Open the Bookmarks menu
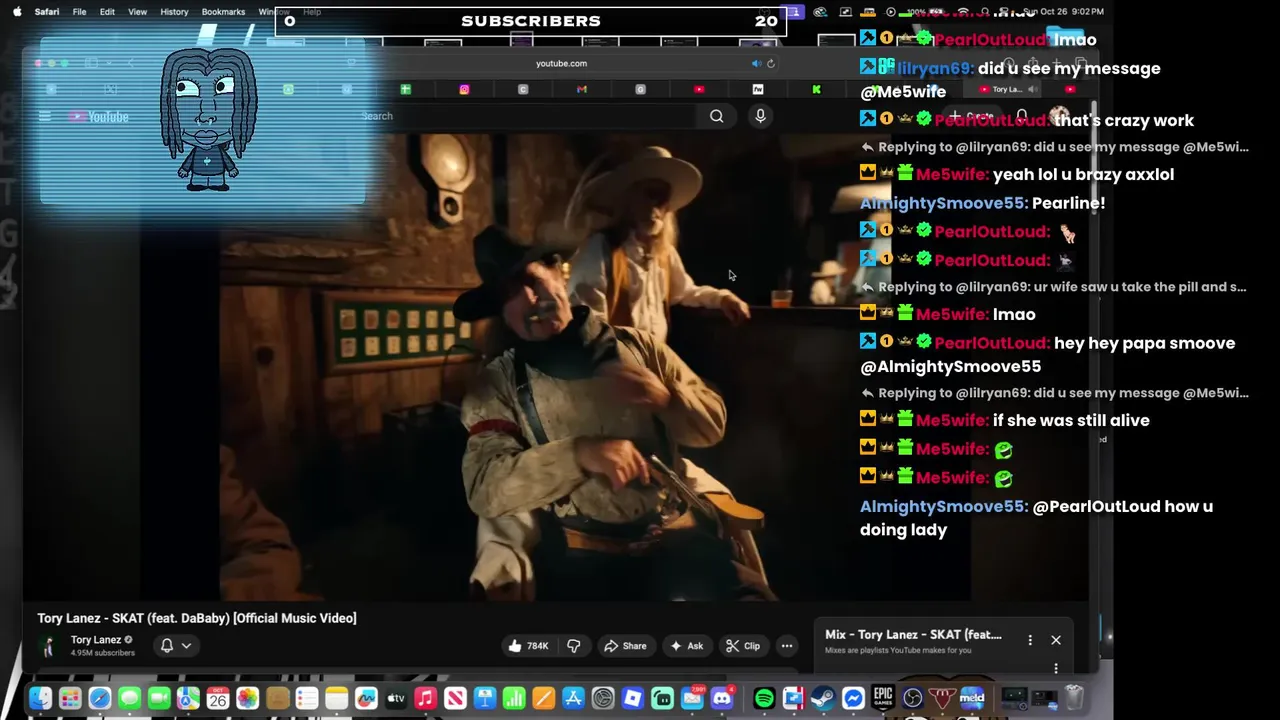Image resolution: width=1280 pixels, height=720 pixels. coord(223,12)
